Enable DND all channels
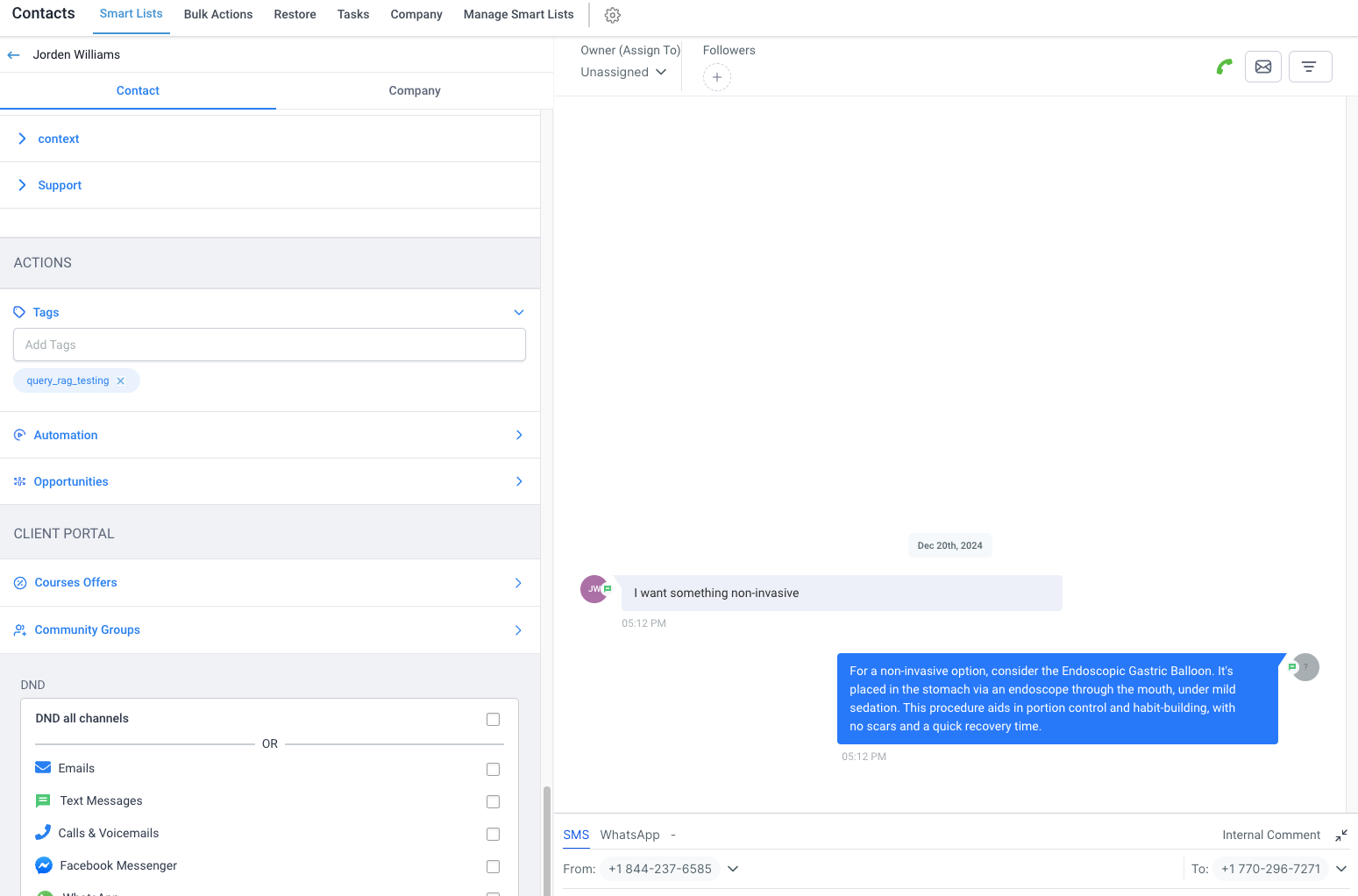The image size is (1358, 896). (493, 719)
